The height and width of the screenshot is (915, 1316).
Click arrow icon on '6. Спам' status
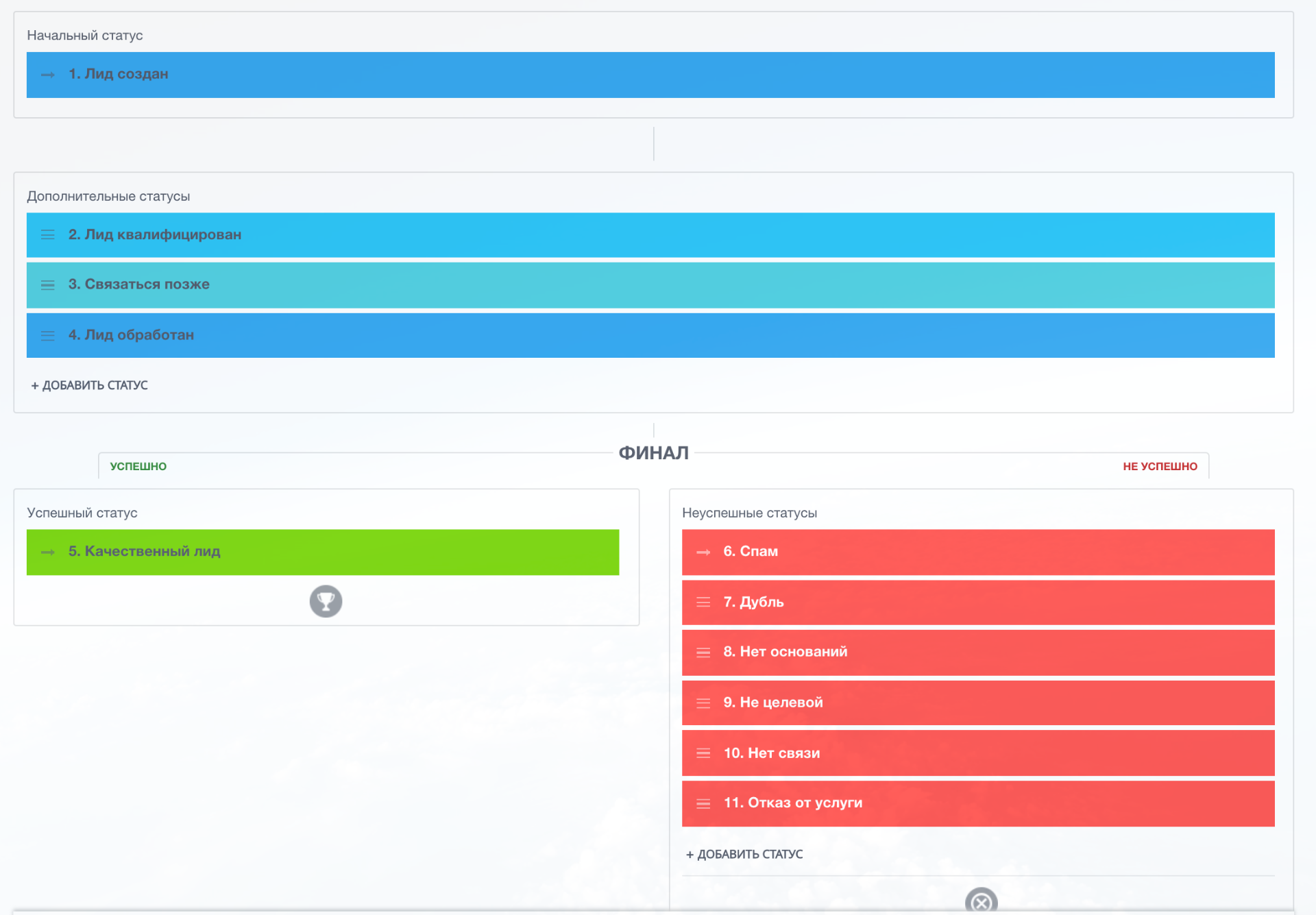coord(703,552)
